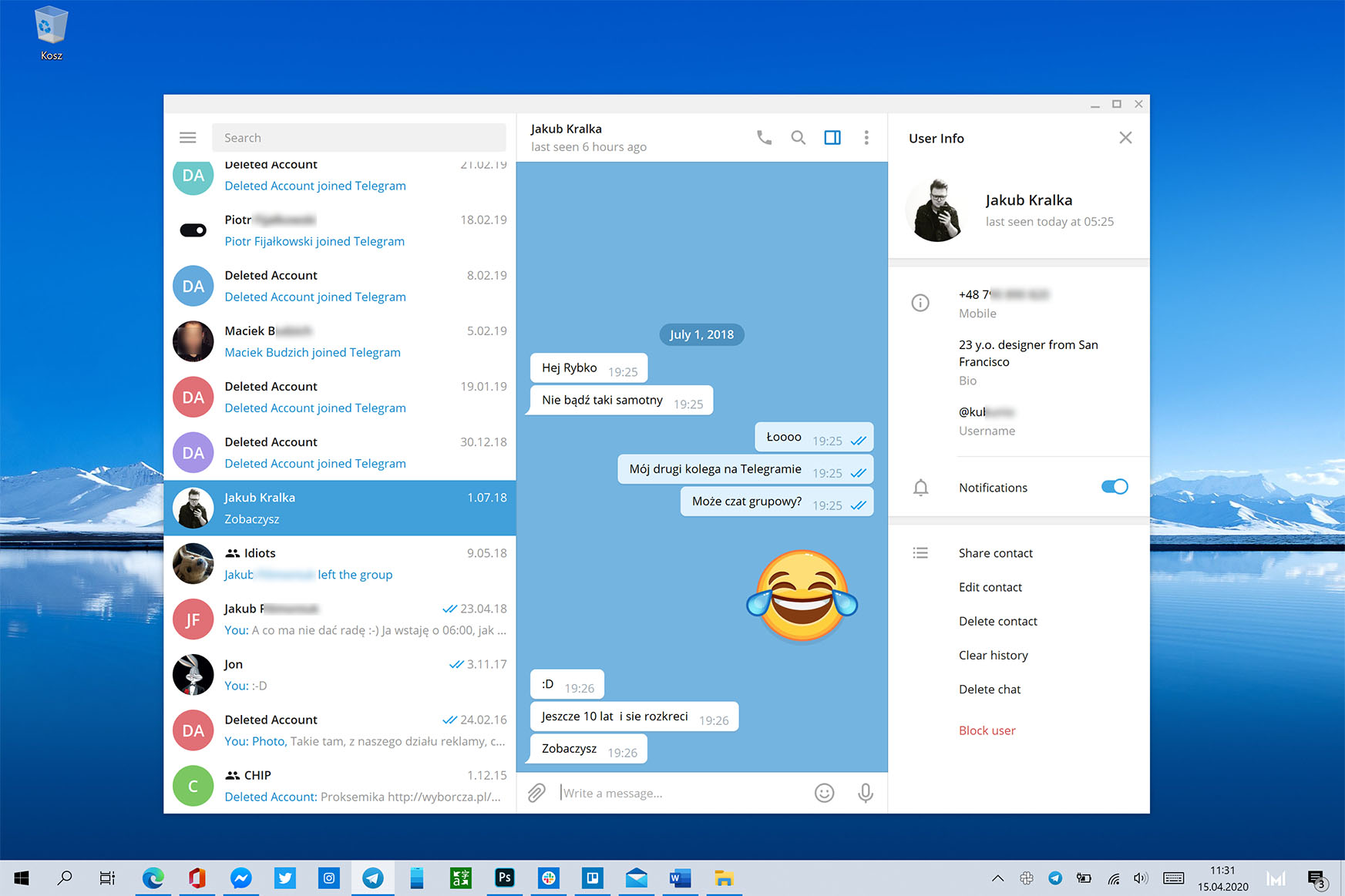Choose Clear history
The image size is (1345, 896).
pyautogui.click(x=993, y=655)
